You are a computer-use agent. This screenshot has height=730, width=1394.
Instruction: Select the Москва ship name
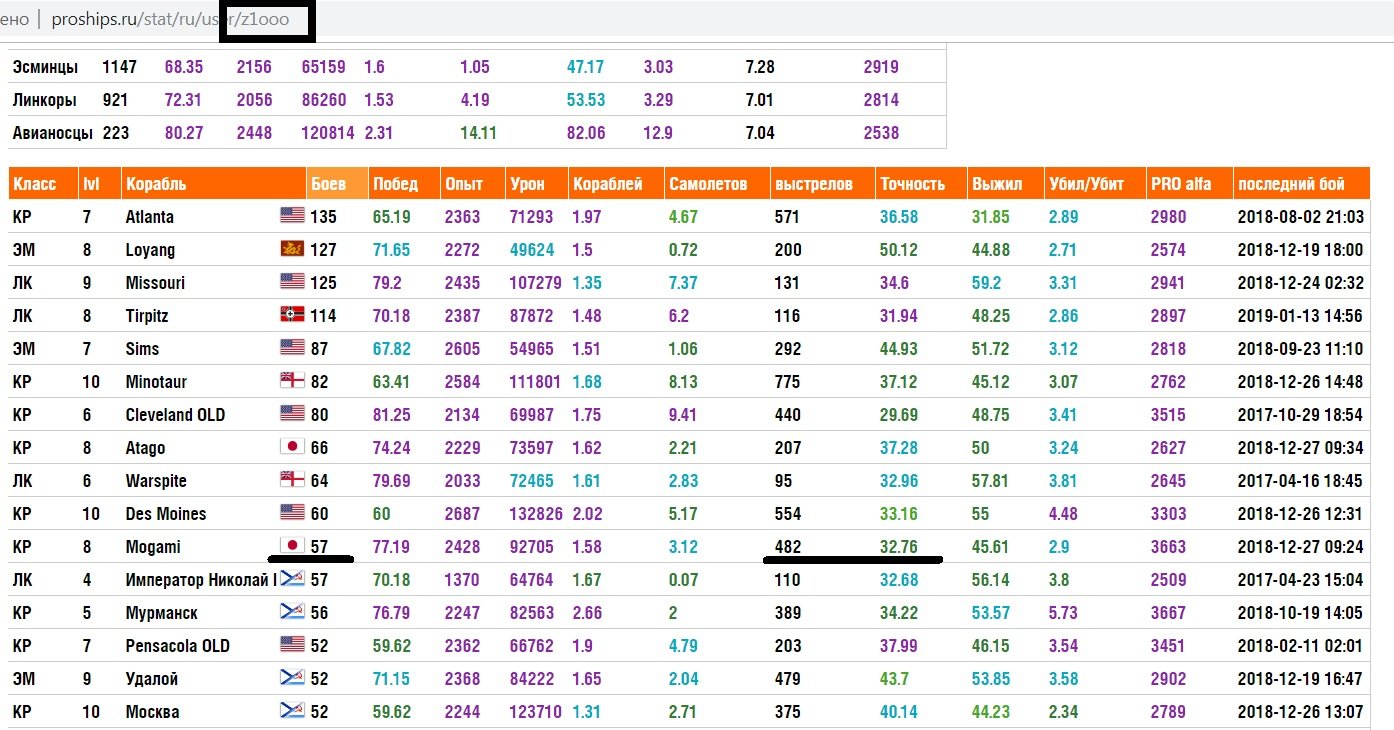[x=153, y=712]
